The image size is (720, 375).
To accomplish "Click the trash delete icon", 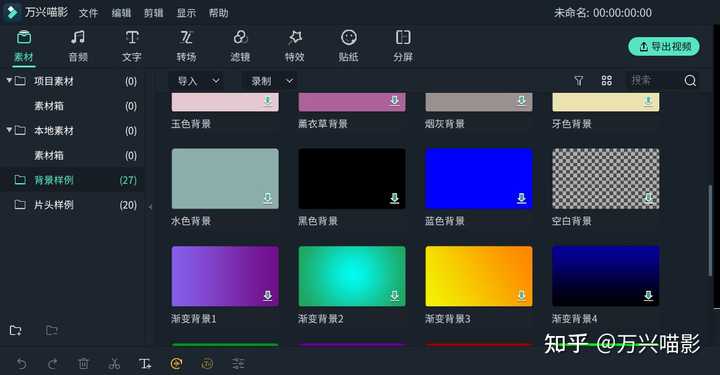I will pyautogui.click(x=83, y=364).
